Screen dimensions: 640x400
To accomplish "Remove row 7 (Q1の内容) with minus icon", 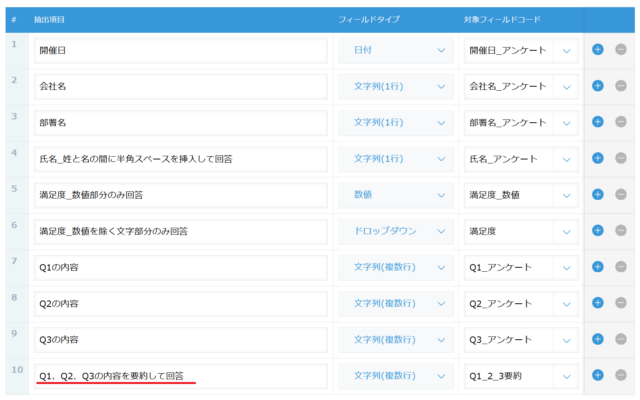I will coord(621,267).
